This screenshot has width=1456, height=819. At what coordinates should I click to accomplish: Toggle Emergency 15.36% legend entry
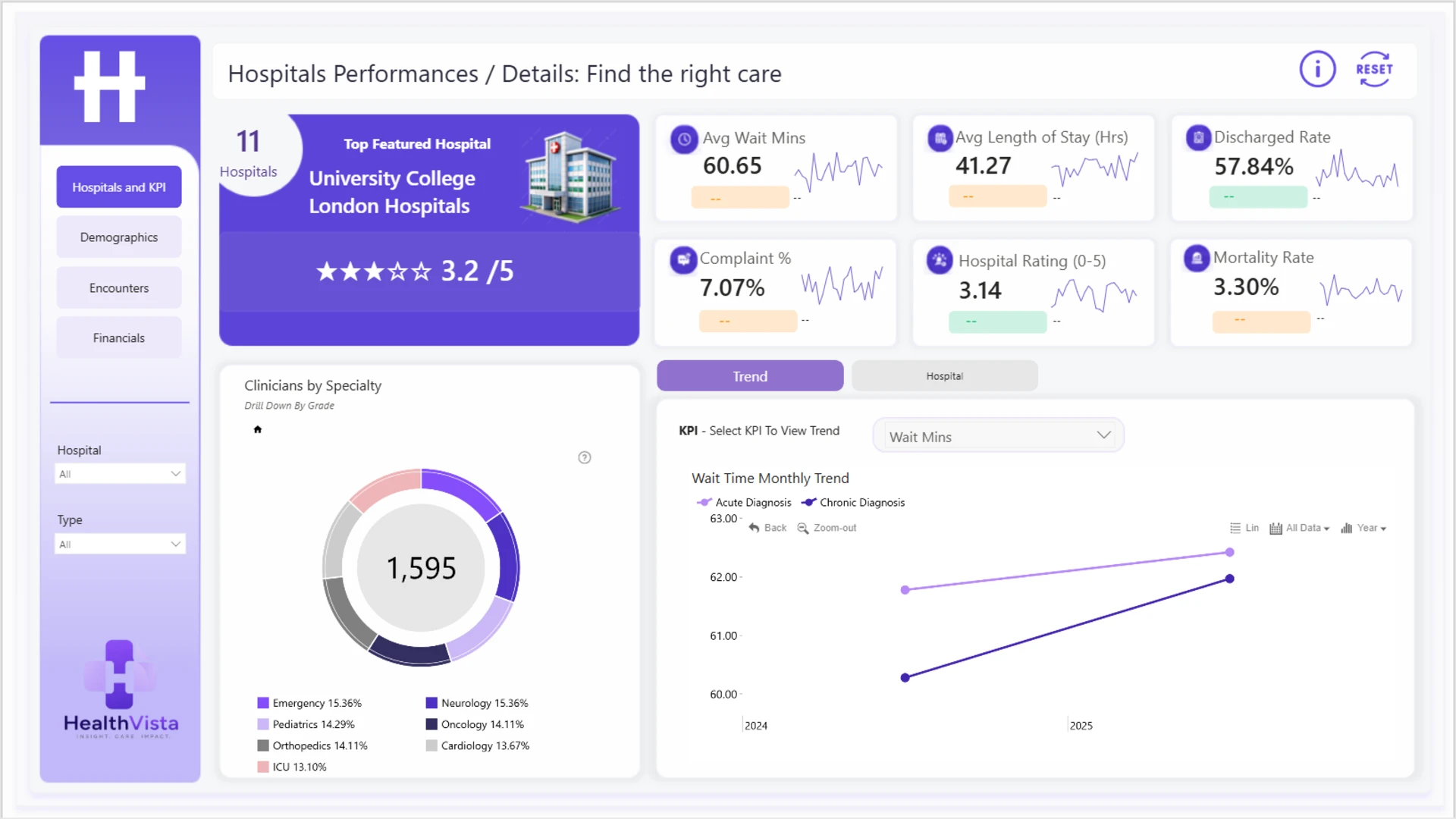point(309,703)
